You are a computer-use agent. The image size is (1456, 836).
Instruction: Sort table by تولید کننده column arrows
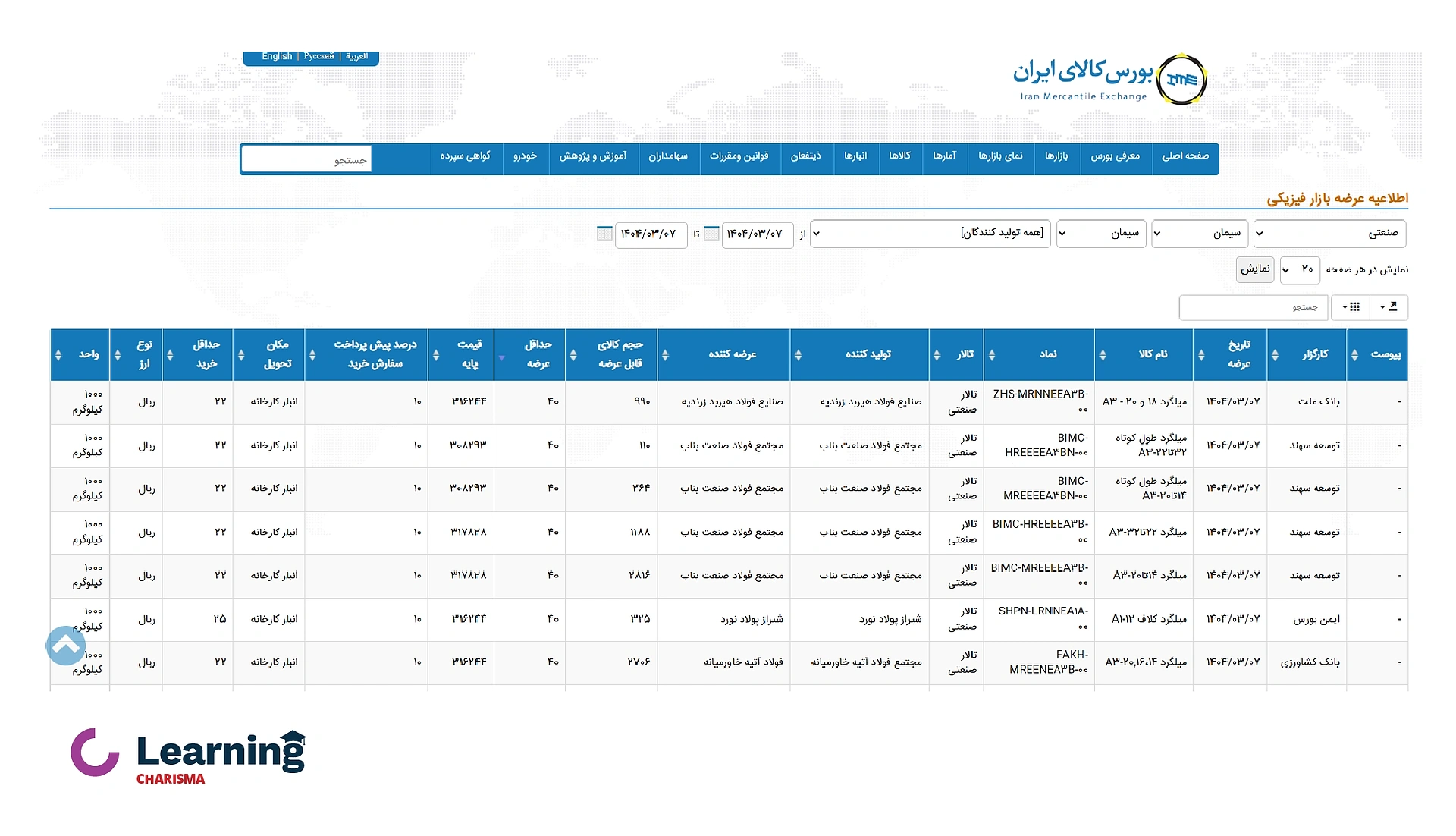[x=798, y=355]
